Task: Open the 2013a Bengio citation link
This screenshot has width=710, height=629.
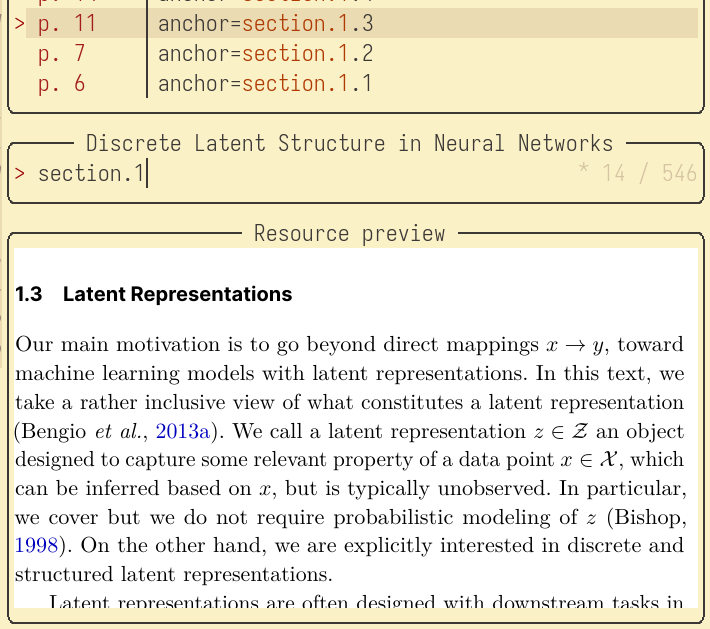Action: [x=183, y=432]
